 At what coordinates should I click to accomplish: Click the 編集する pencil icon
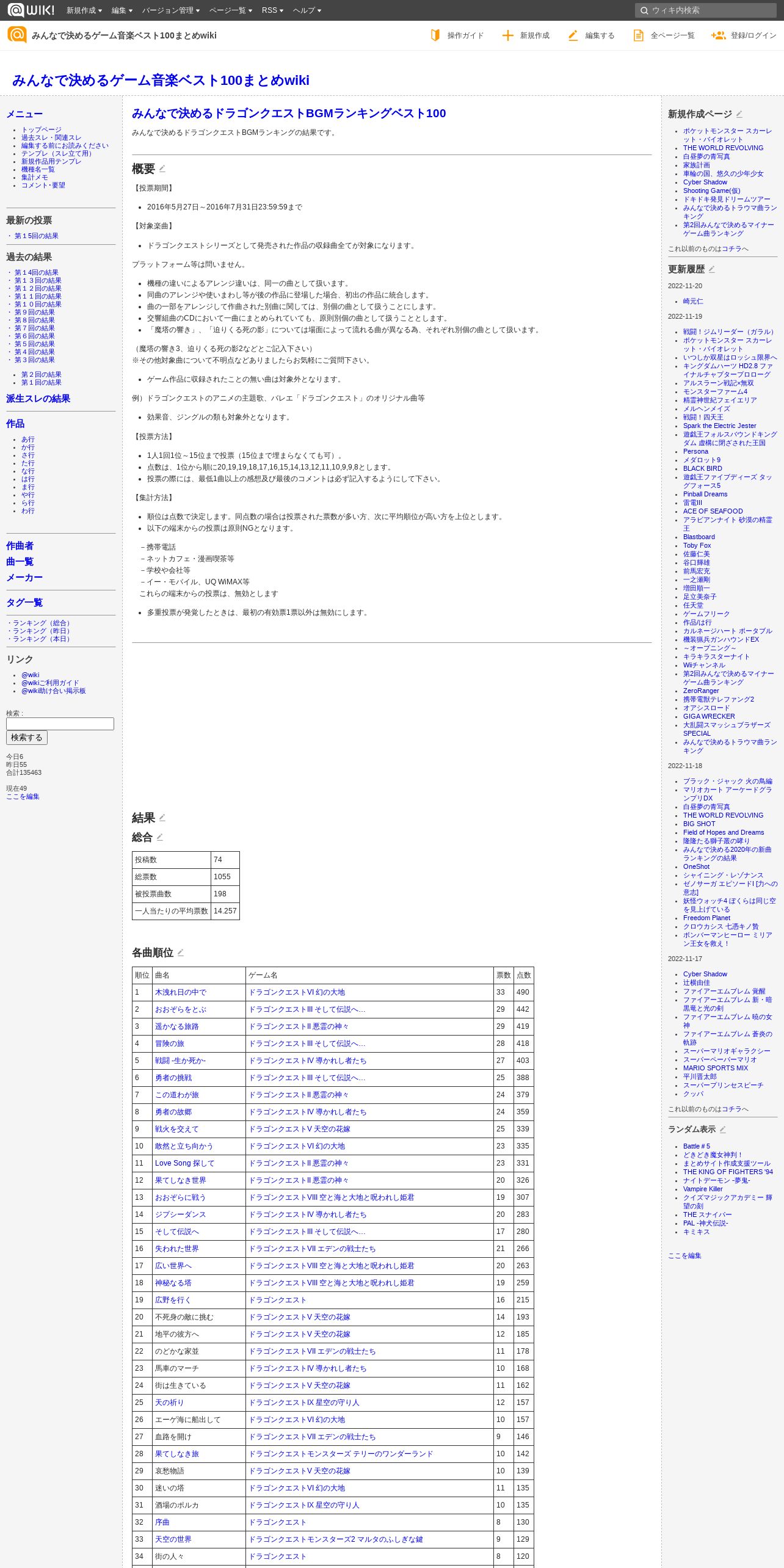(573, 35)
